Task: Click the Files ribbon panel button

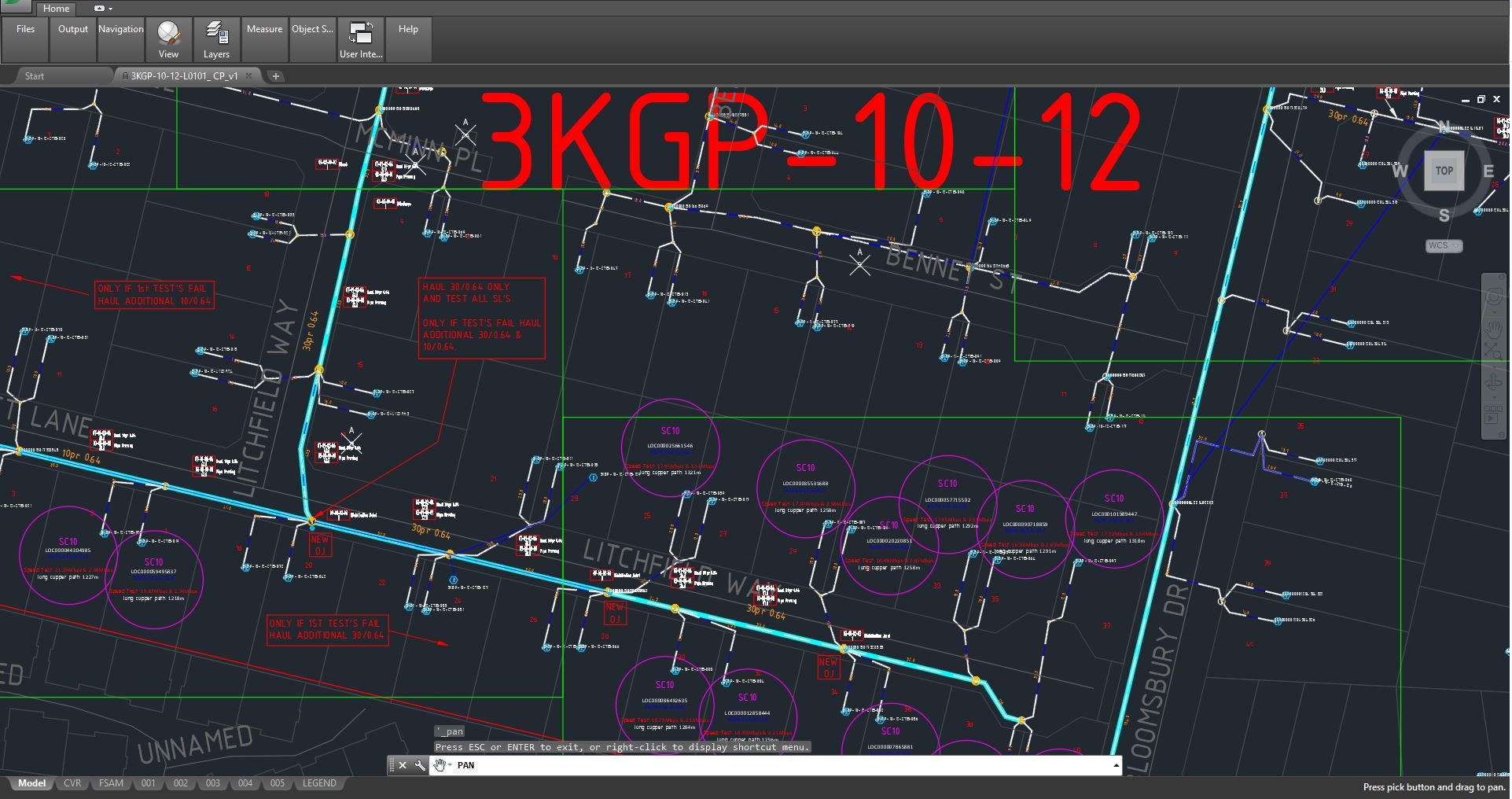Action: pyautogui.click(x=25, y=39)
